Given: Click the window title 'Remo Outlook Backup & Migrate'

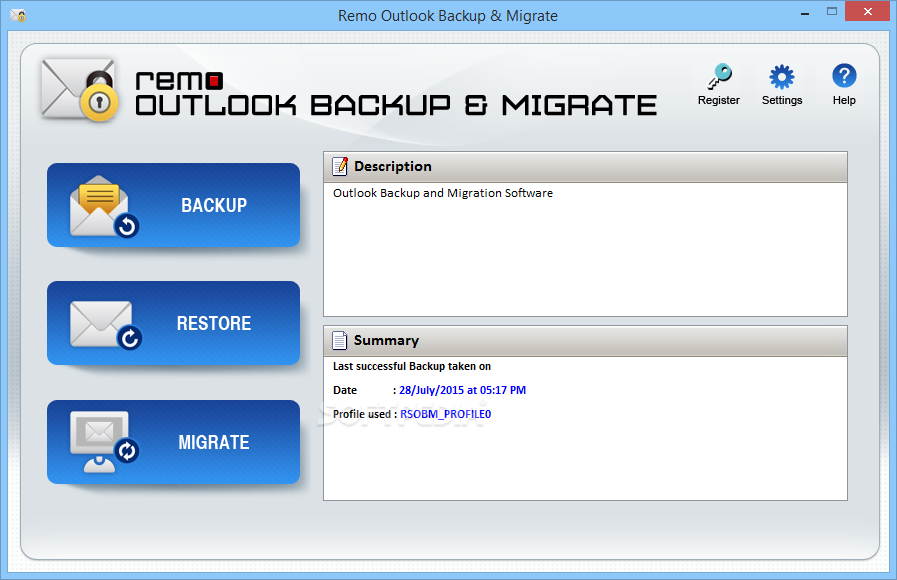Looking at the screenshot, I should 447,16.
